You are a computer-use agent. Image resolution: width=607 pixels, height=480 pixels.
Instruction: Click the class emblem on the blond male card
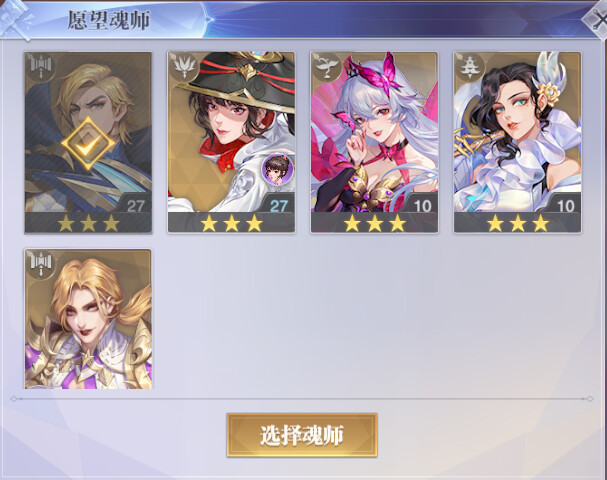click(x=40, y=66)
